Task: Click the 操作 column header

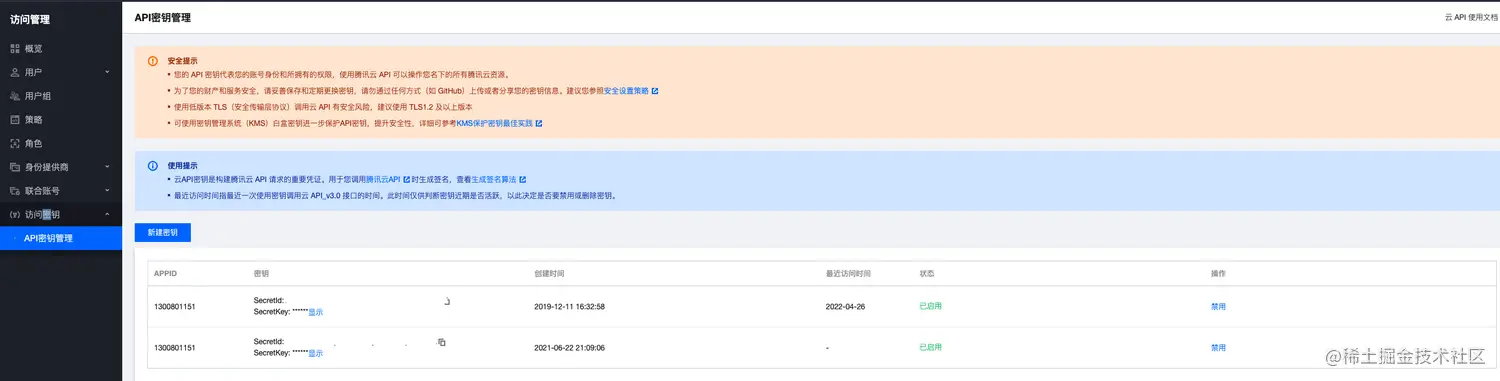Action: coord(1218,273)
